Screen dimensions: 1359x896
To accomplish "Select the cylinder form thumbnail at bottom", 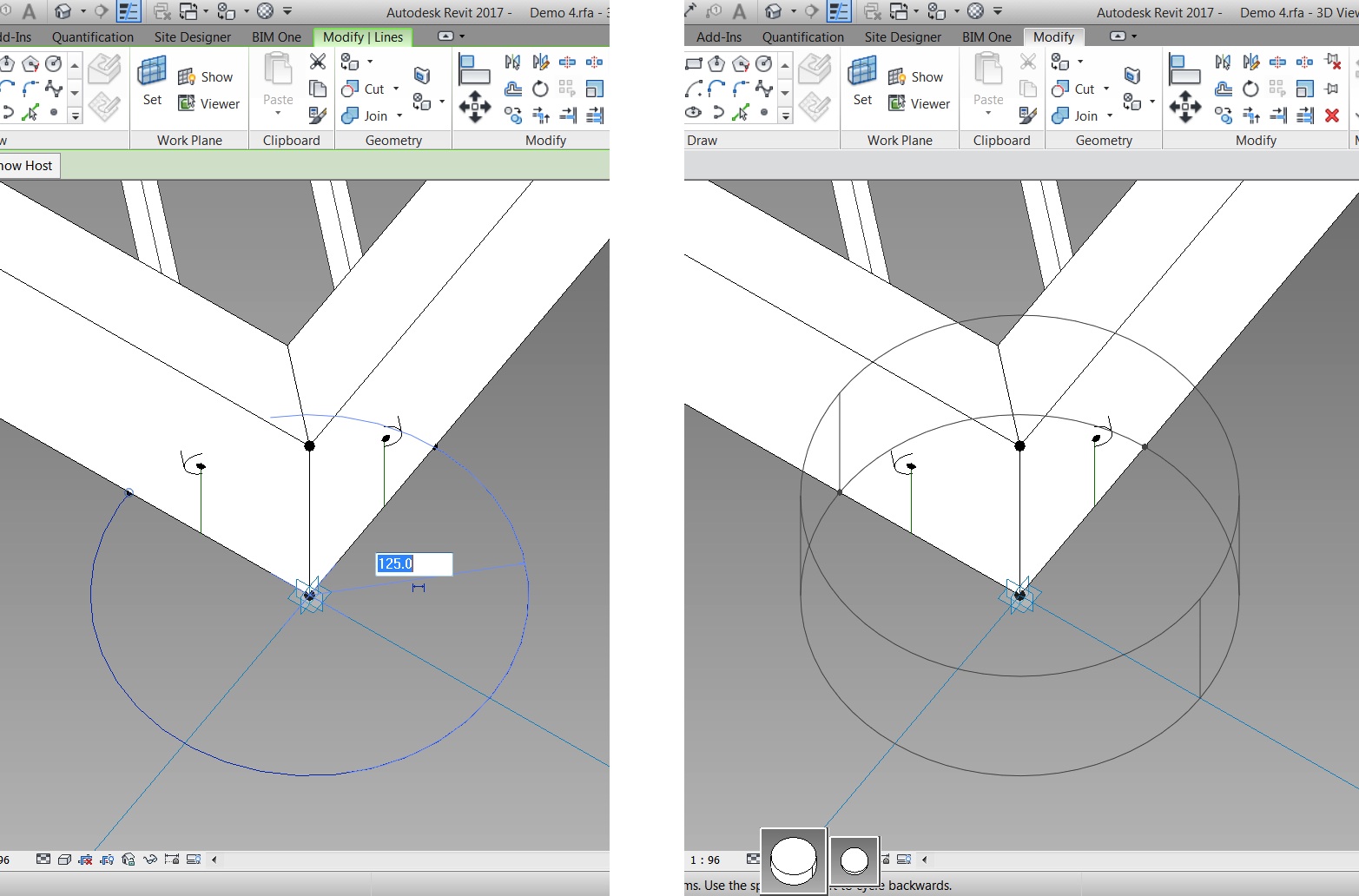I will click(x=791, y=860).
